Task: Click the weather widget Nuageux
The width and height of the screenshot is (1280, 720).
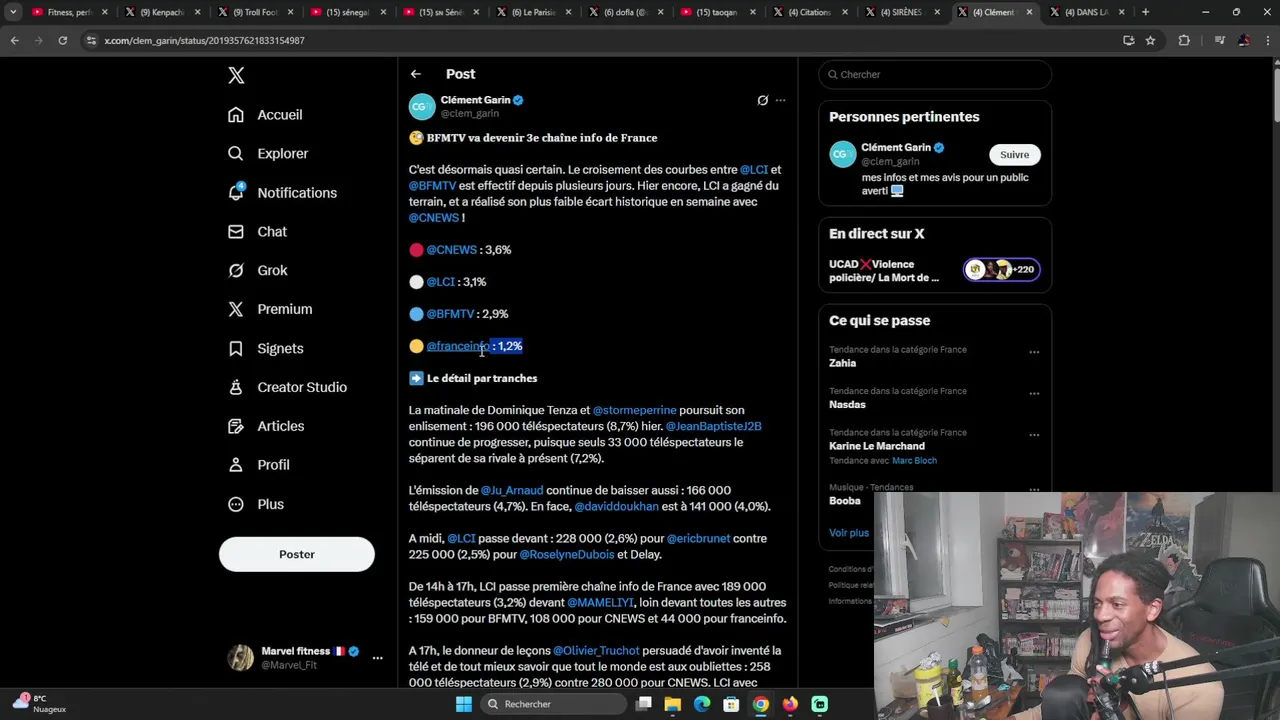Action: pyautogui.click(x=40, y=704)
